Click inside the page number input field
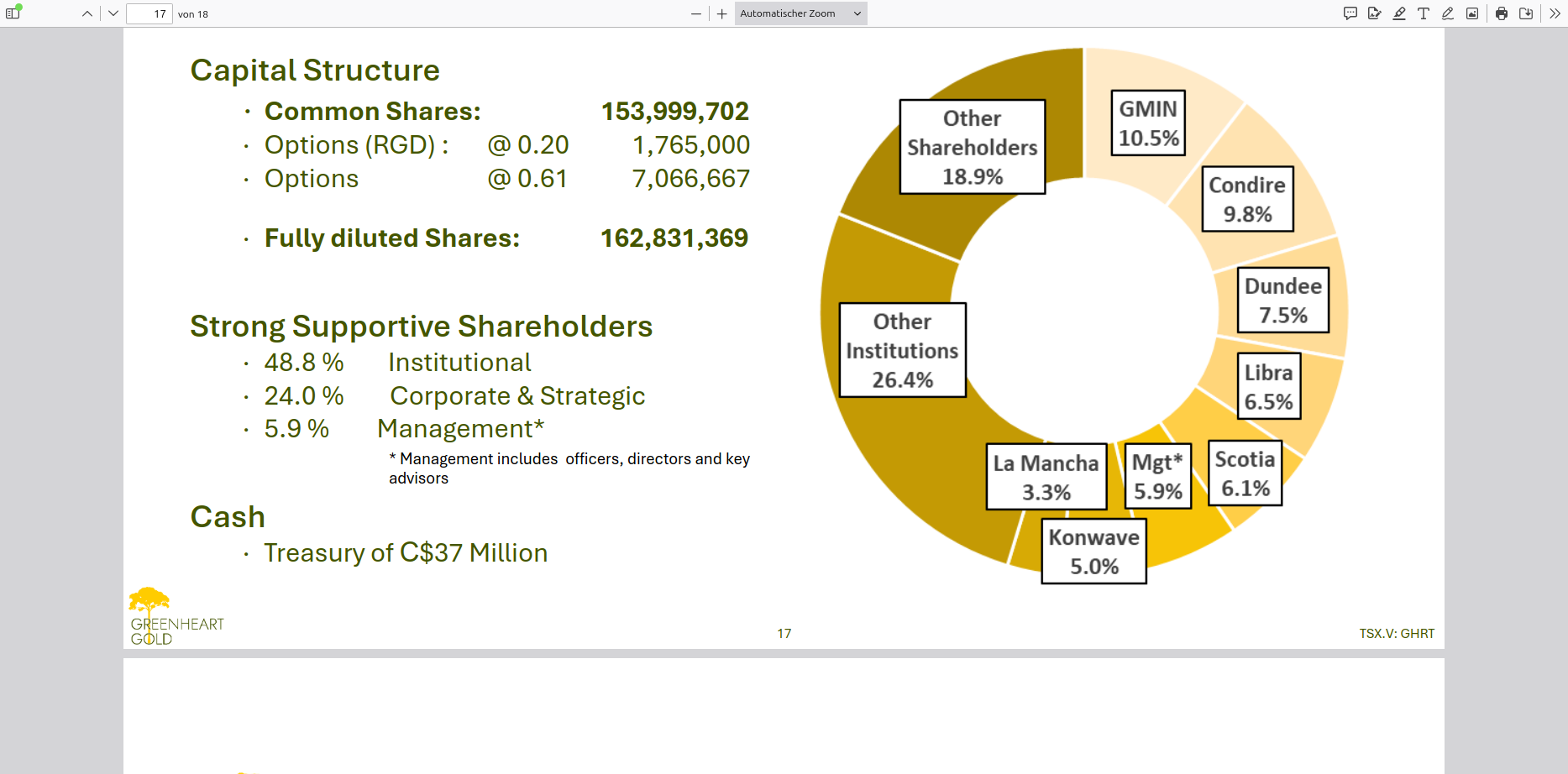Image resolution: width=1568 pixels, height=774 pixels. click(149, 13)
